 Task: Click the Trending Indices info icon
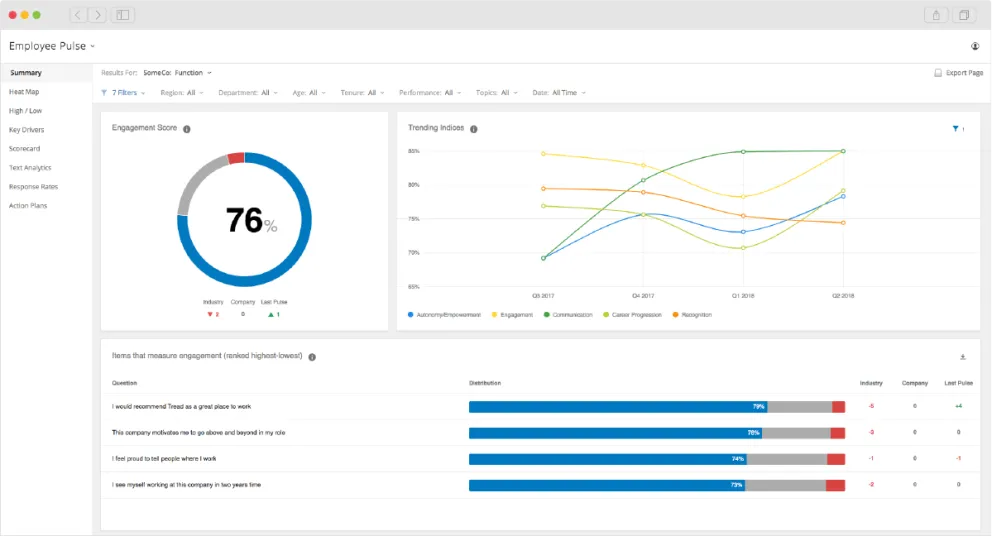(x=474, y=129)
